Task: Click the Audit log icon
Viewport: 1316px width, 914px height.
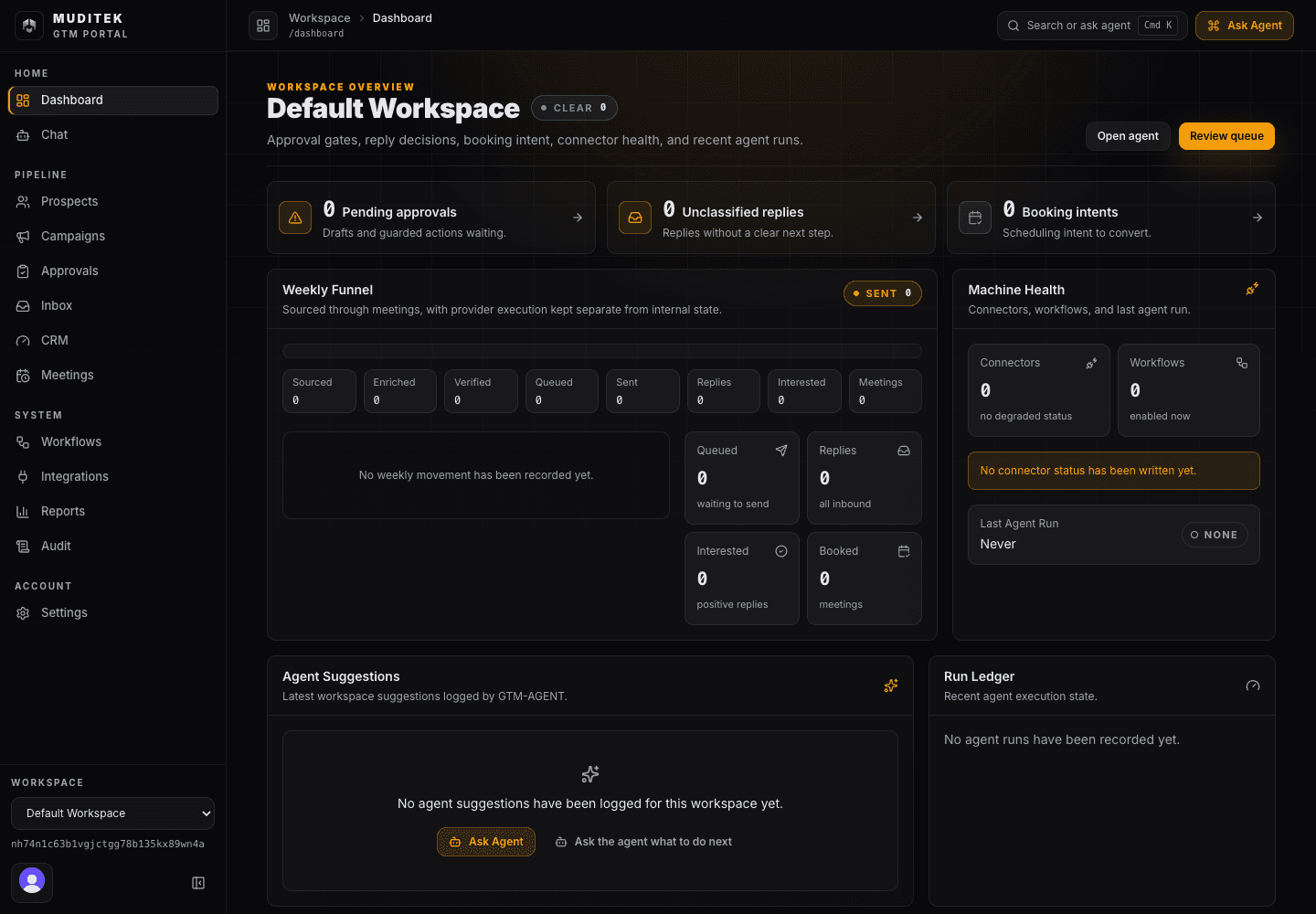Action: click(23, 547)
